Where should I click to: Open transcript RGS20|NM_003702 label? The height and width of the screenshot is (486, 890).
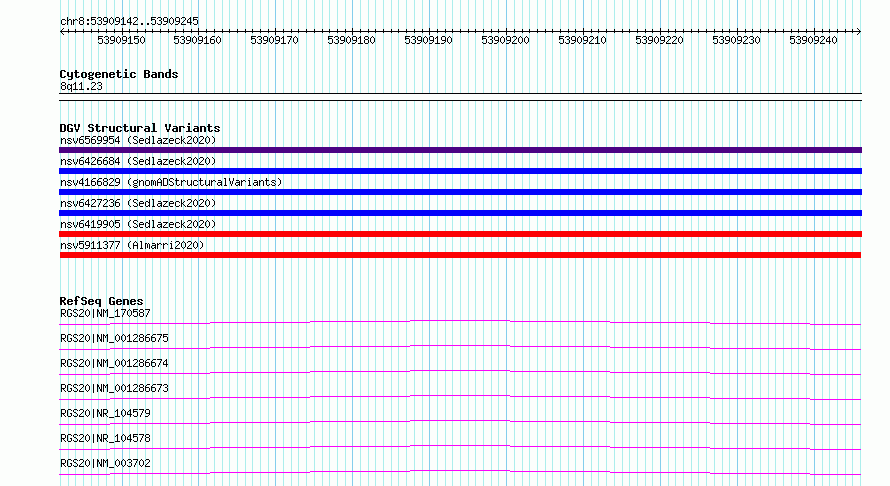(x=105, y=463)
